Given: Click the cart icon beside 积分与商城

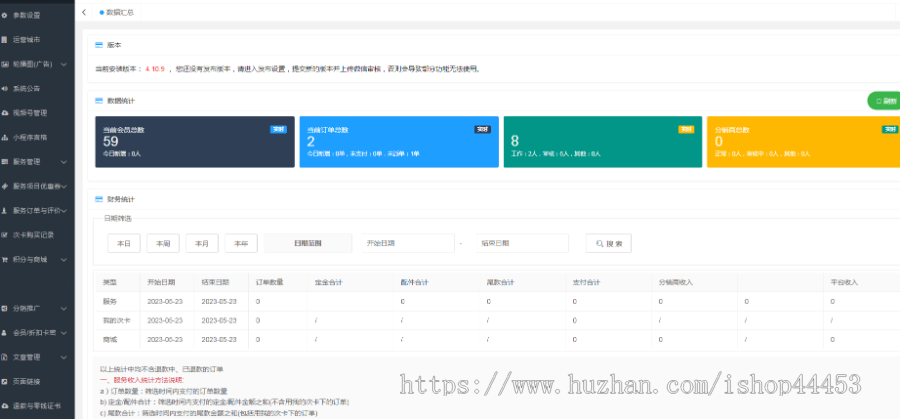Looking at the screenshot, I should pos(5,259).
